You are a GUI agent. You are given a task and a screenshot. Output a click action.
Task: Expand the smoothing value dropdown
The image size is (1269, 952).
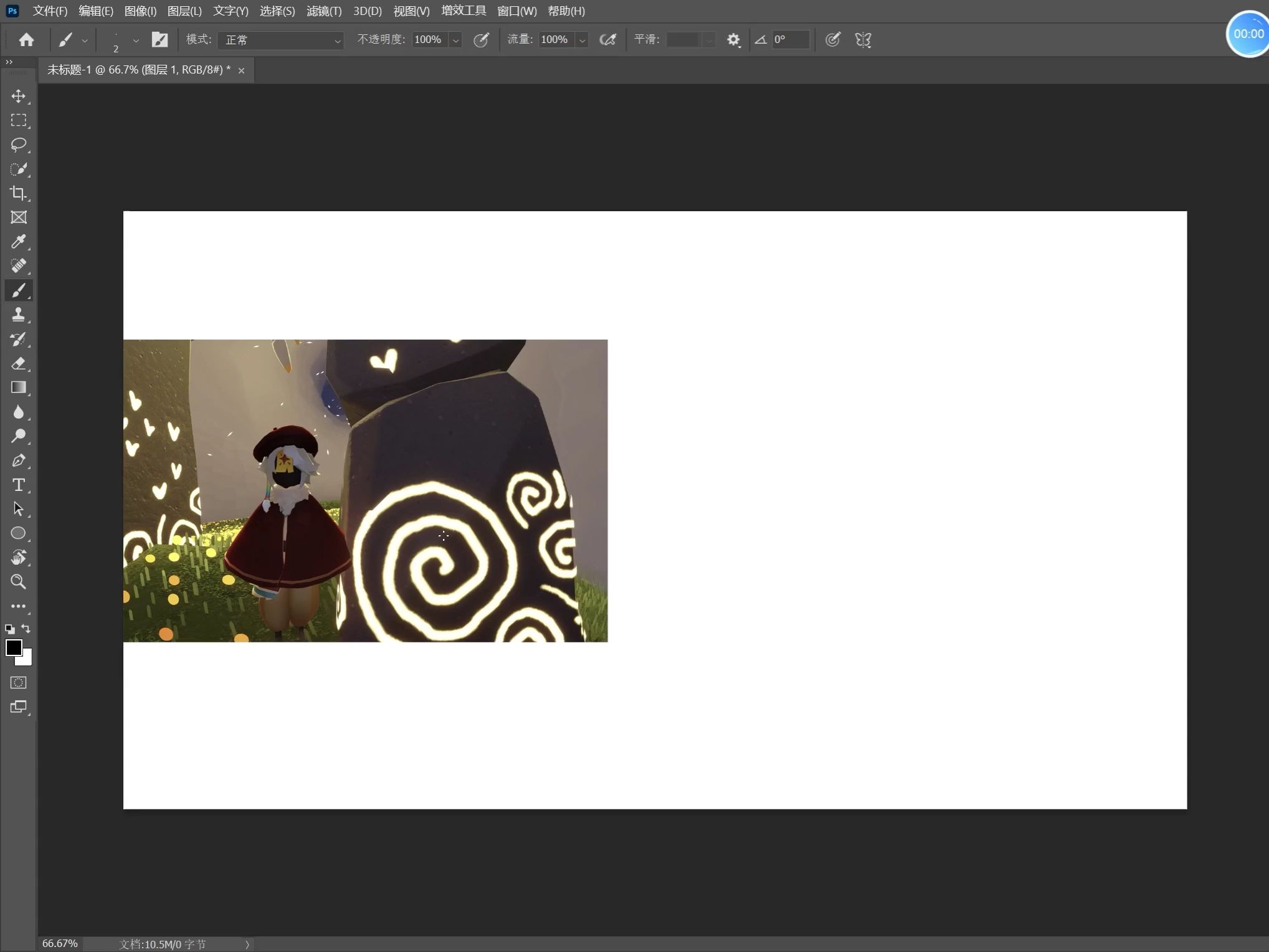709,40
